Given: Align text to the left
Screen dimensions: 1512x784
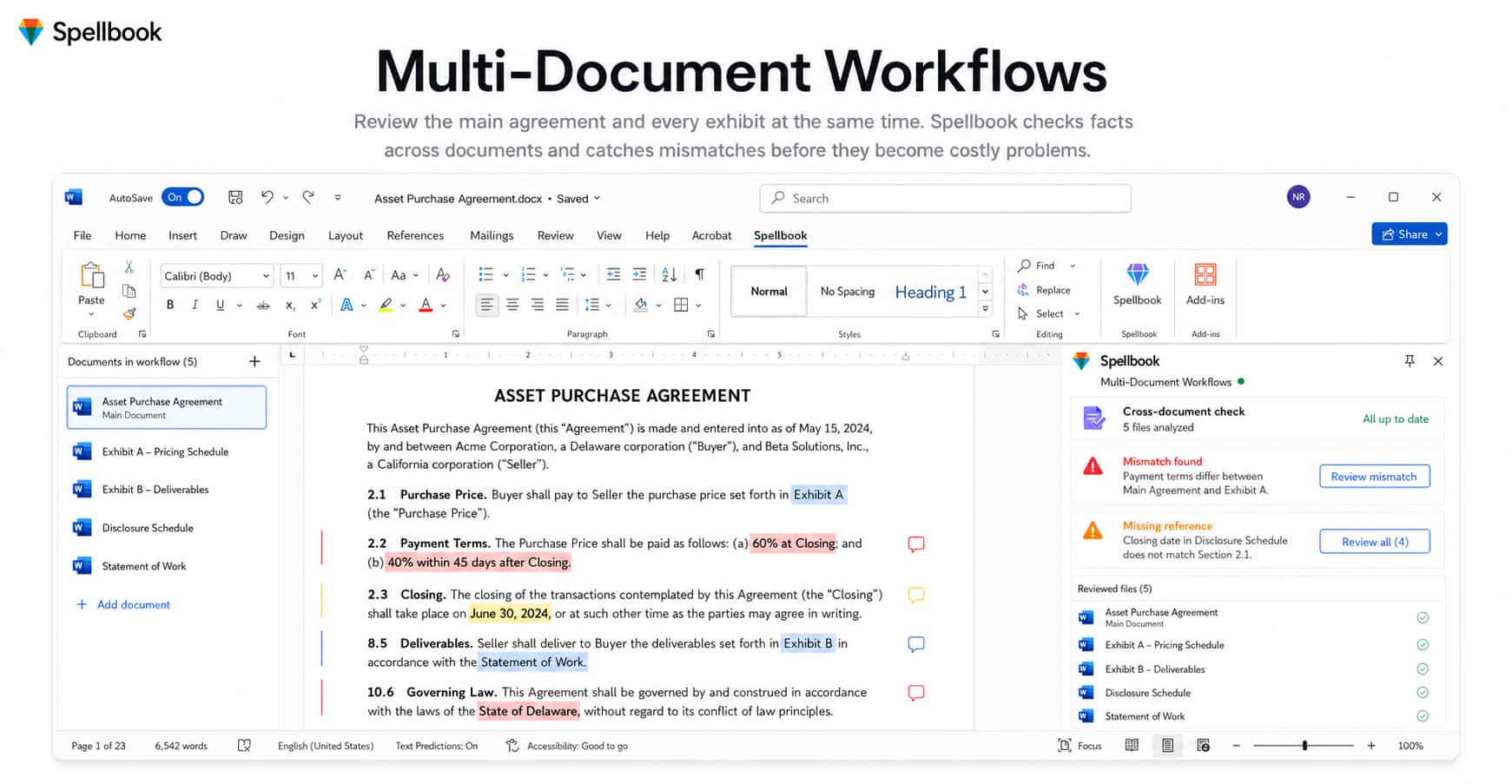Looking at the screenshot, I should click(x=487, y=305).
